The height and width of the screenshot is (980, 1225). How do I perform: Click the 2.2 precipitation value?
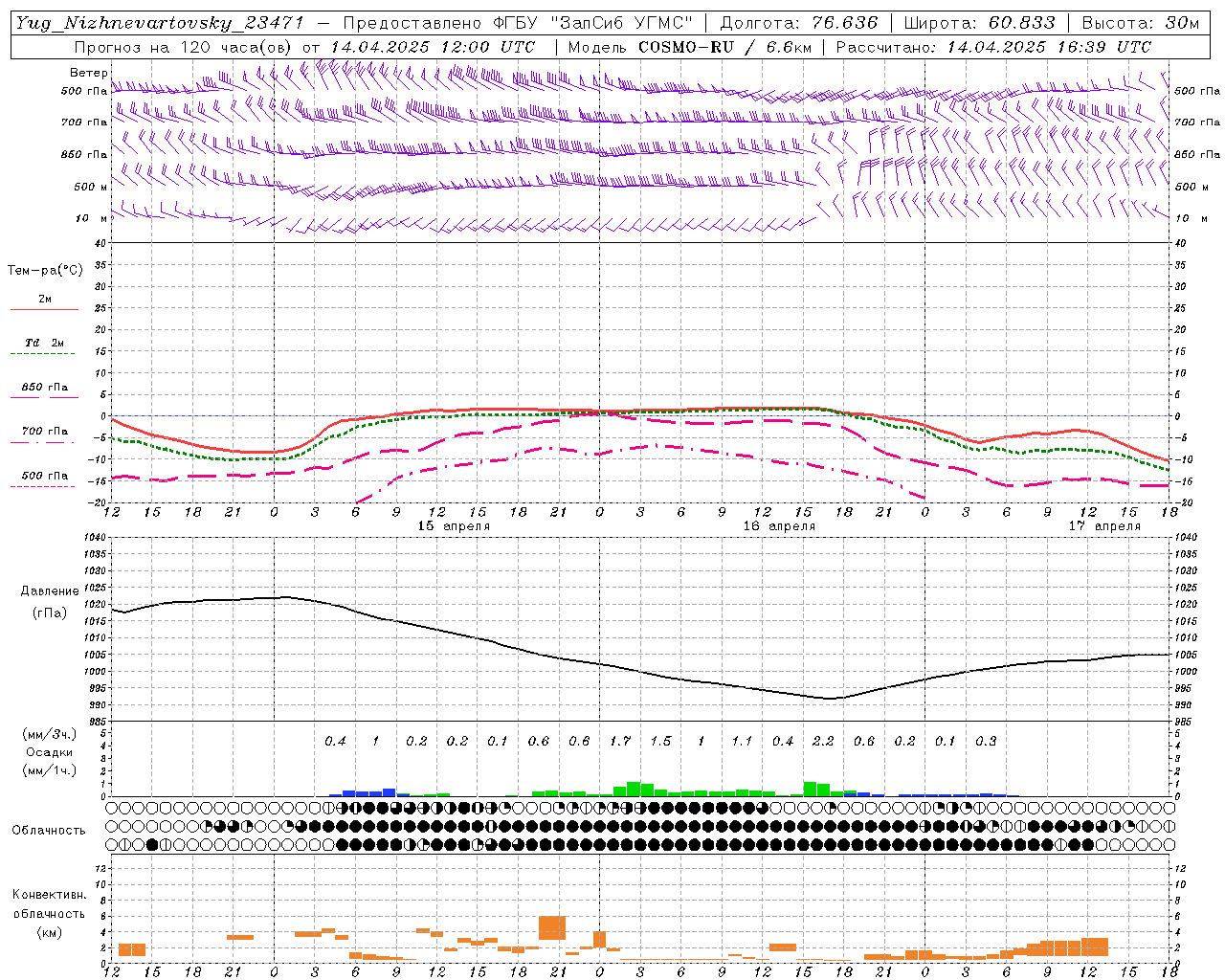(823, 742)
